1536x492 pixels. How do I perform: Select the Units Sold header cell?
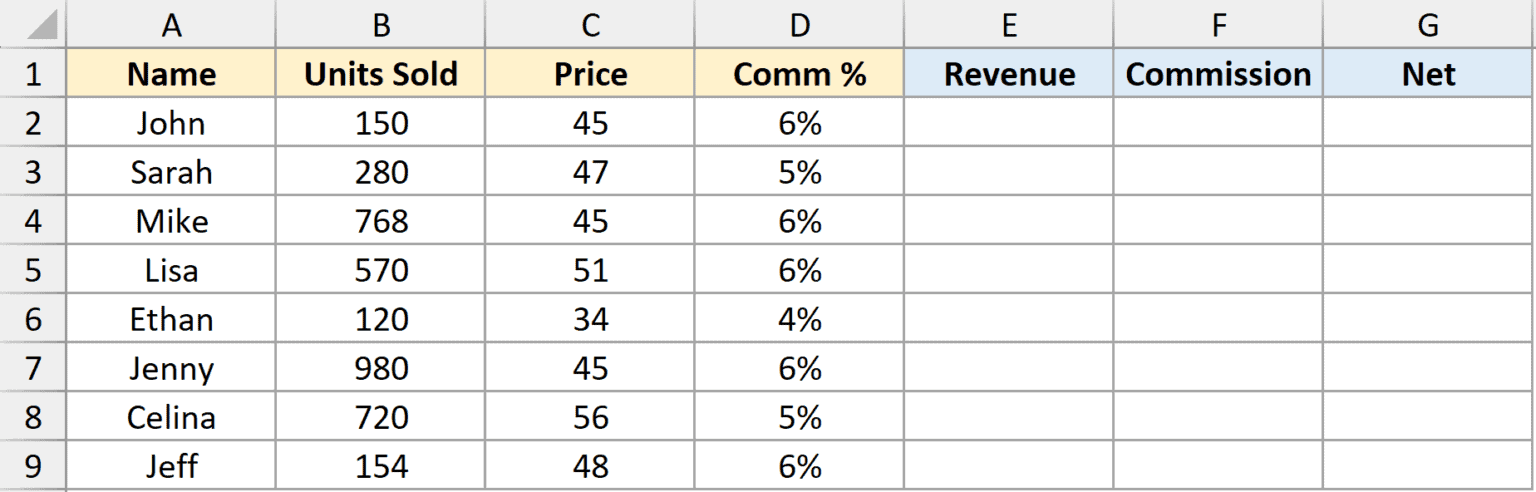tap(381, 74)
